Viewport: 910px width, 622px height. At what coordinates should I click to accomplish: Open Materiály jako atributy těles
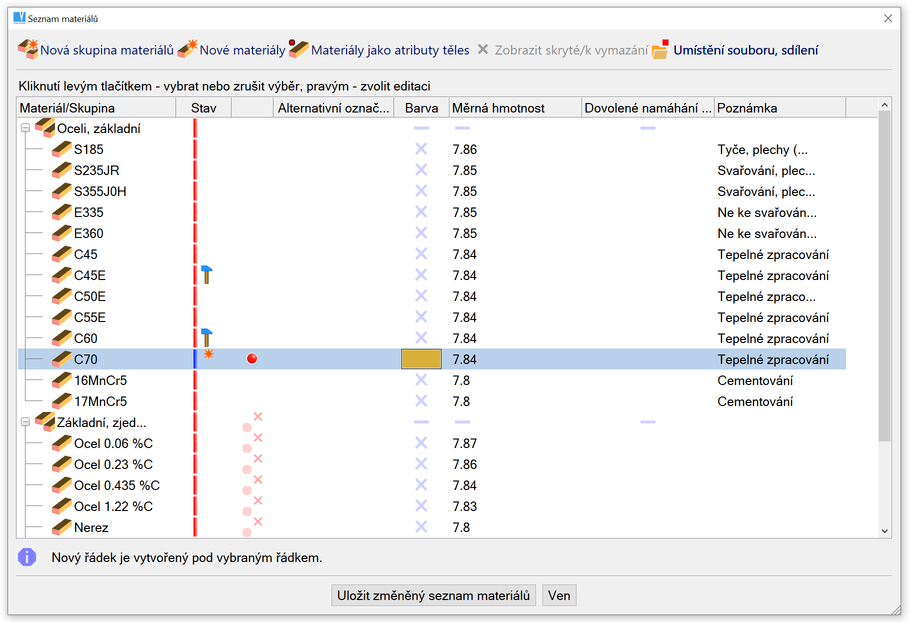tap(298, 50)
